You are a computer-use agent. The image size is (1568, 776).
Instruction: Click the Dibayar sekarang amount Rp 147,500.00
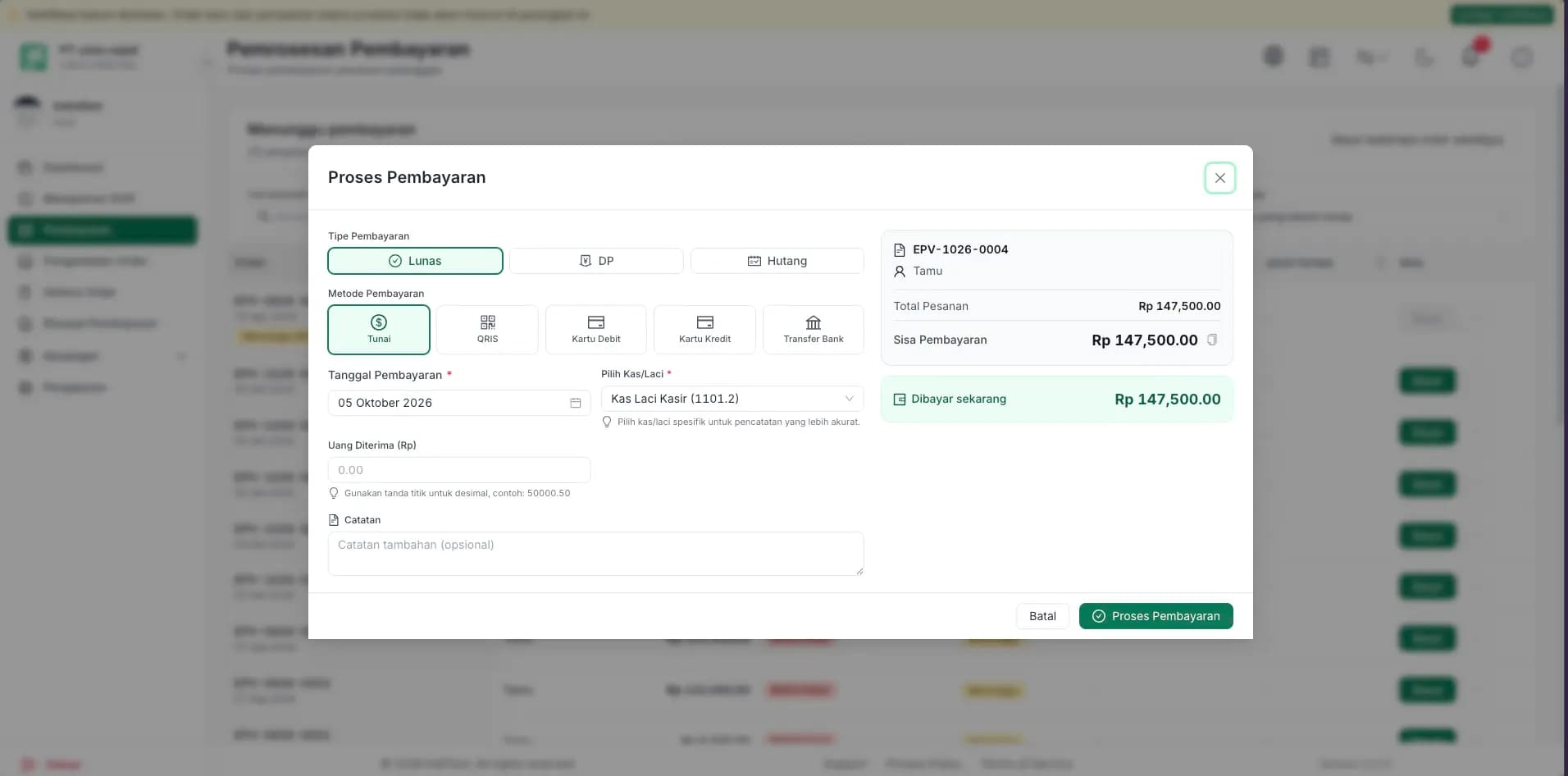click(x=1167, y=399)
